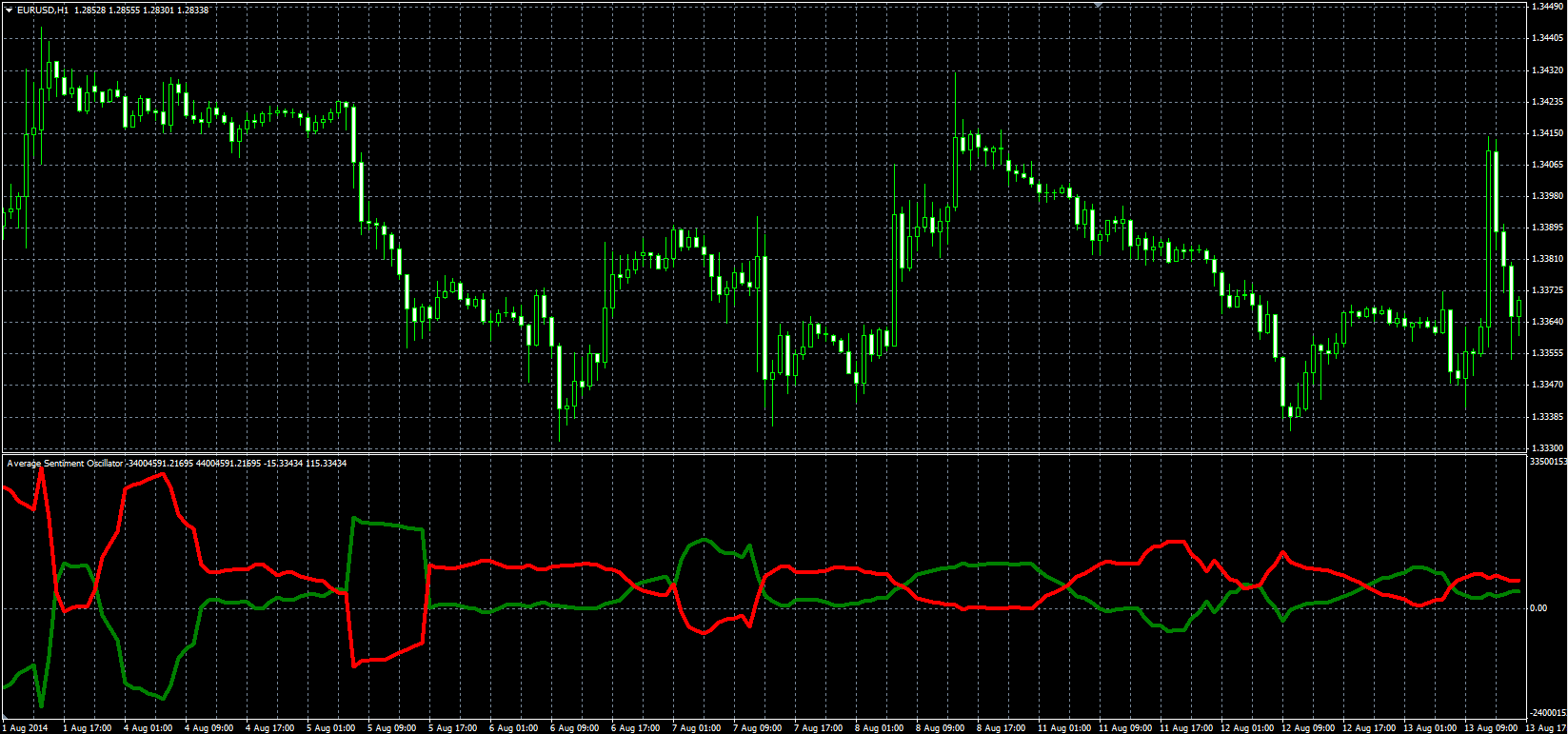
Task: Click the 6 Aug 09:00 time label
Action: (574, 728)
